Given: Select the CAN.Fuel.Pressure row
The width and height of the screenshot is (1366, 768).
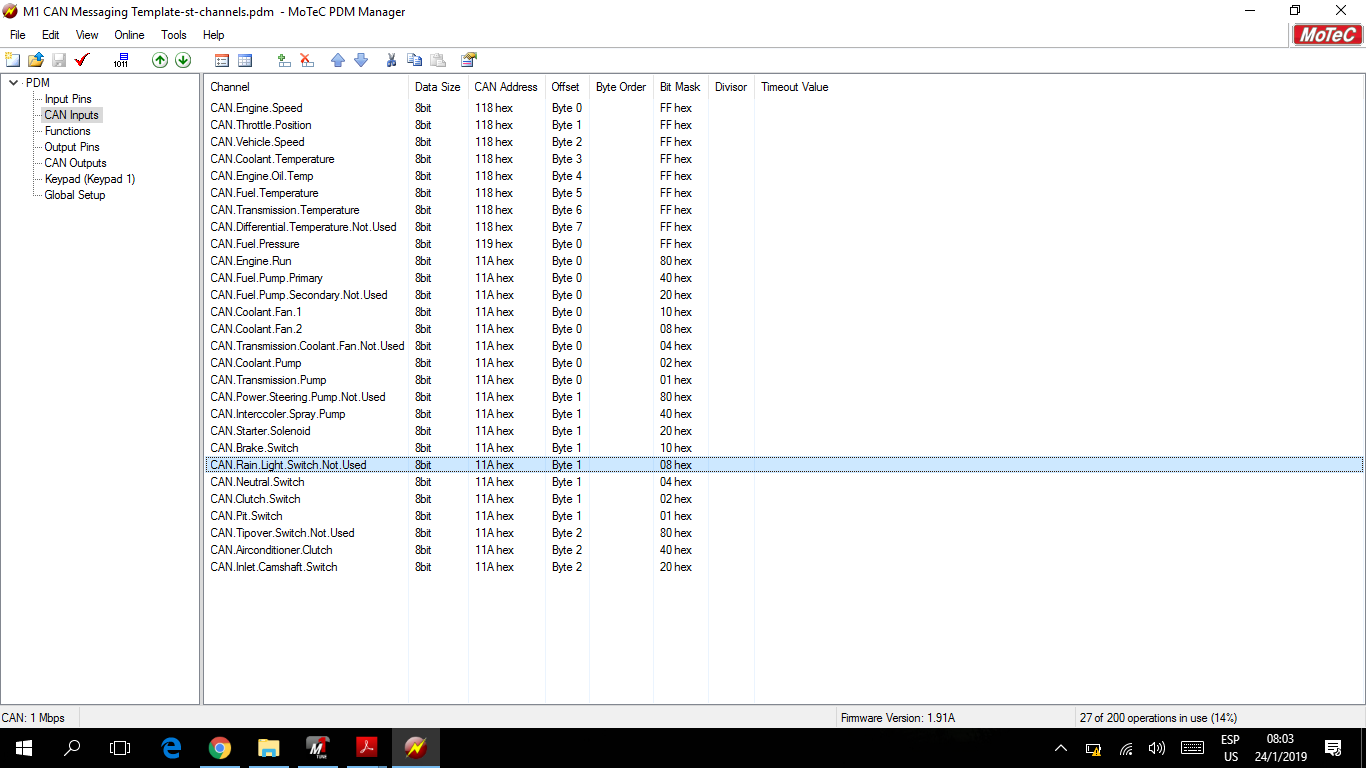Looking at the screenshot, I should (784, 244).
